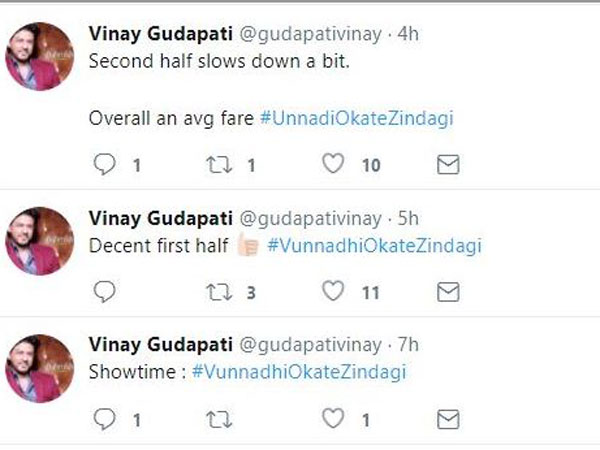The image size is (600, 450).
Task: Like the 'Showtime' tweet
Action: (x=333, y=418)
